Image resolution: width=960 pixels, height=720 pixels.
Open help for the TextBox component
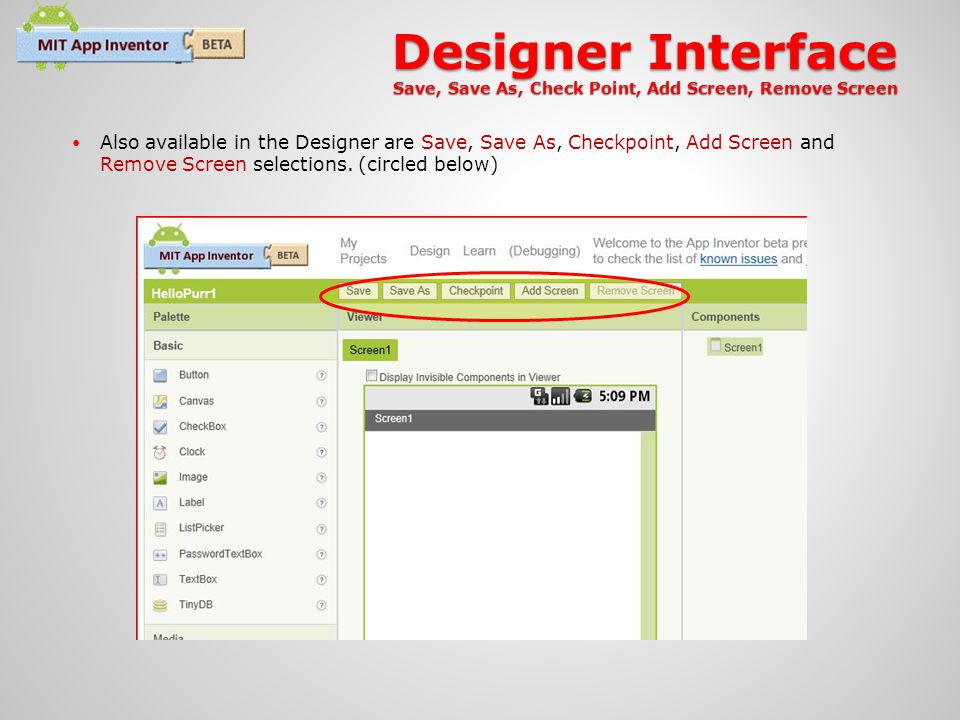tap(321, 580)
